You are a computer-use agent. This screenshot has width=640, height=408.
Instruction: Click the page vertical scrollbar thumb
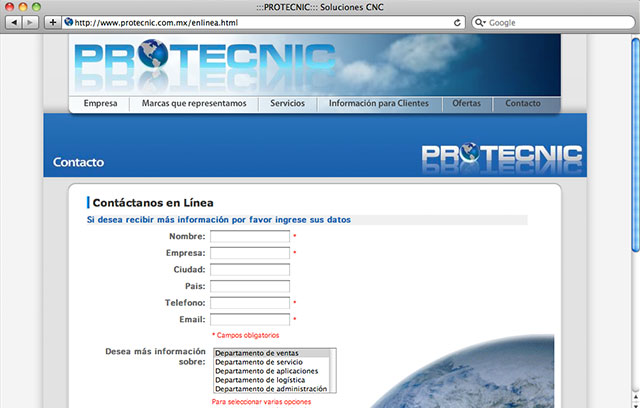(x=636, y=145)
